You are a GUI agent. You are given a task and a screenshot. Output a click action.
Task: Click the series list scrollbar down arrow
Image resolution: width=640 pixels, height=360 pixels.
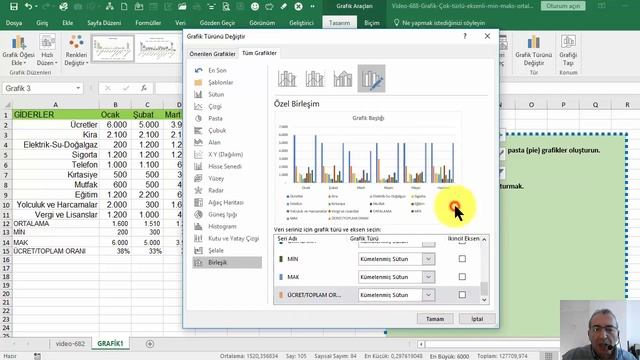coord(484,300)
